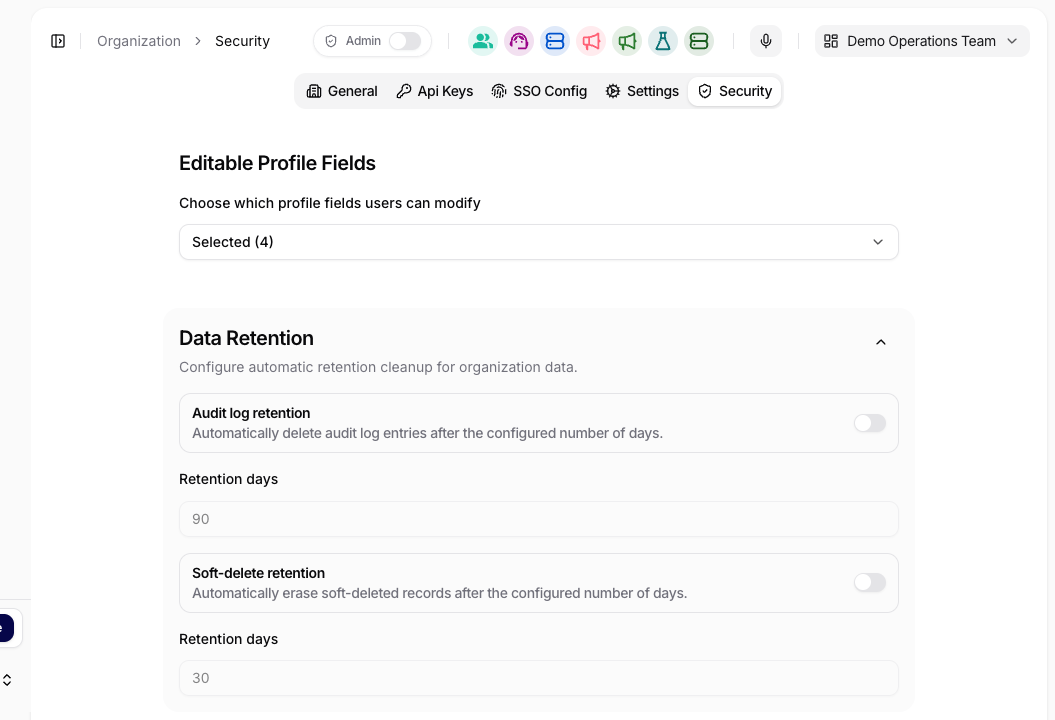Open the green server icon
The width and height of the screenshot is (1055, 720).
[699, 41]
